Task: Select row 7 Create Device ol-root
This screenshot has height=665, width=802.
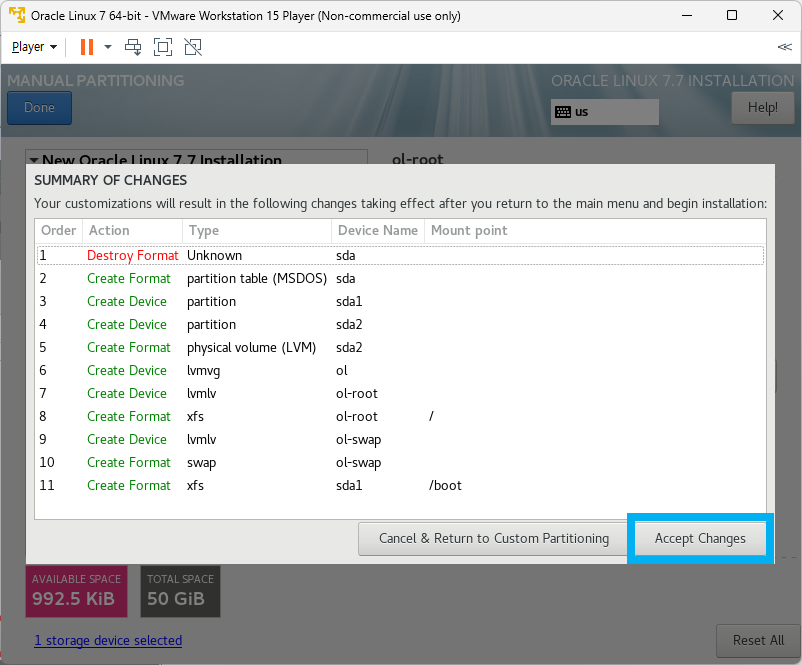Action: [400, 393]
